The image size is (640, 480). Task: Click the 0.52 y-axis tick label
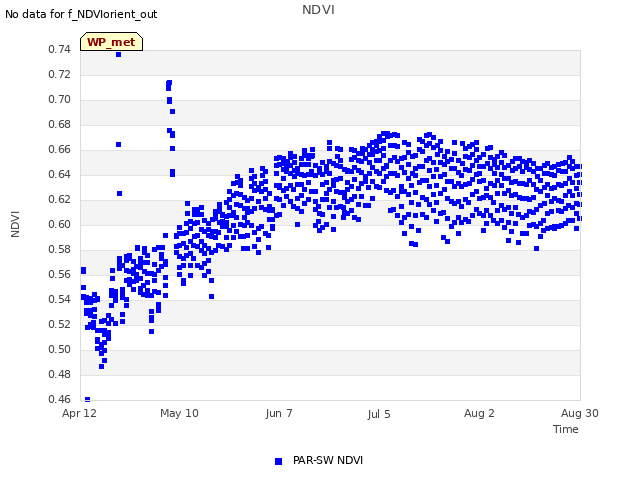(x=59, y=324)
